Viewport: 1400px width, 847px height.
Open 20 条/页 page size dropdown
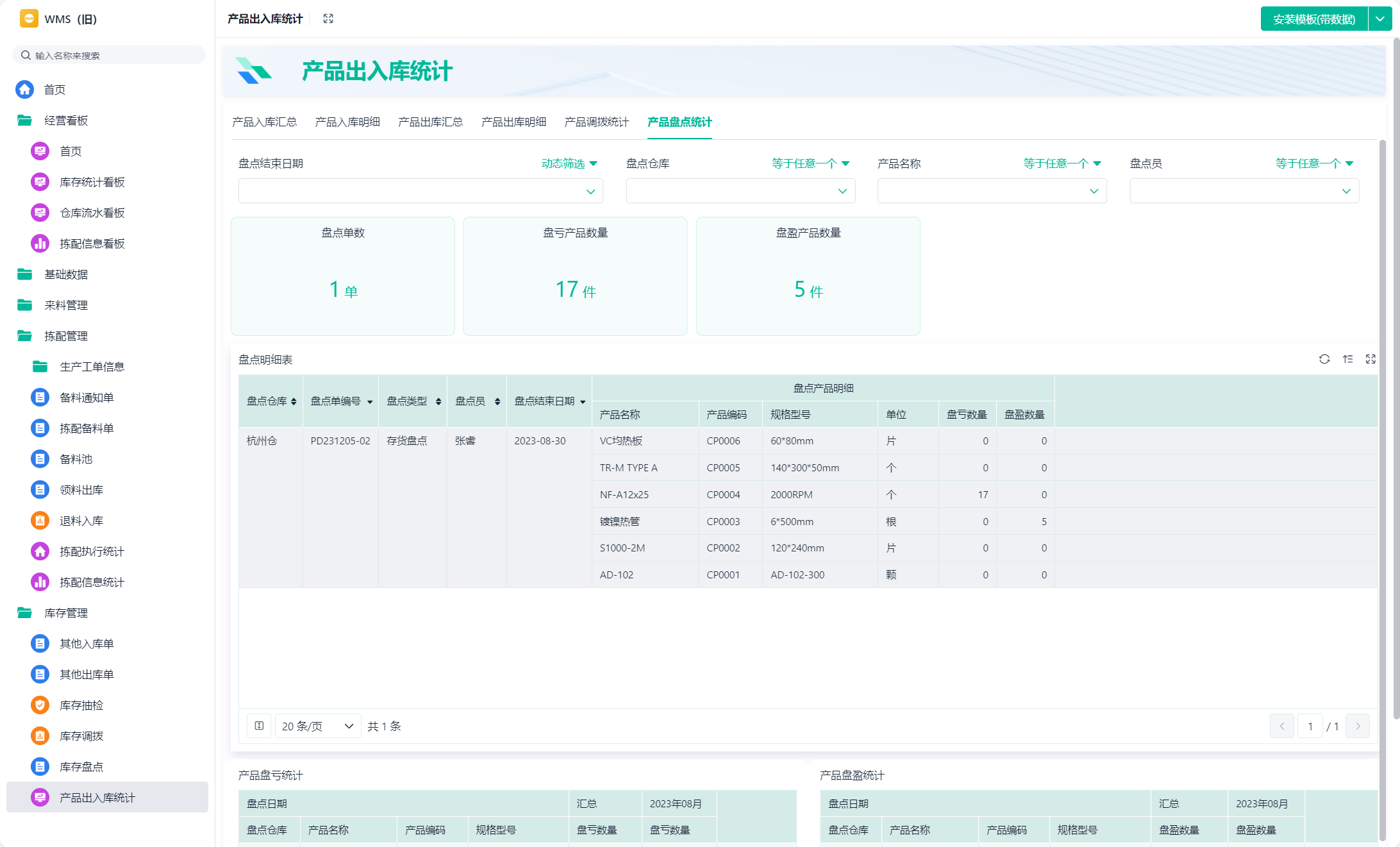(x=318, y=726)
